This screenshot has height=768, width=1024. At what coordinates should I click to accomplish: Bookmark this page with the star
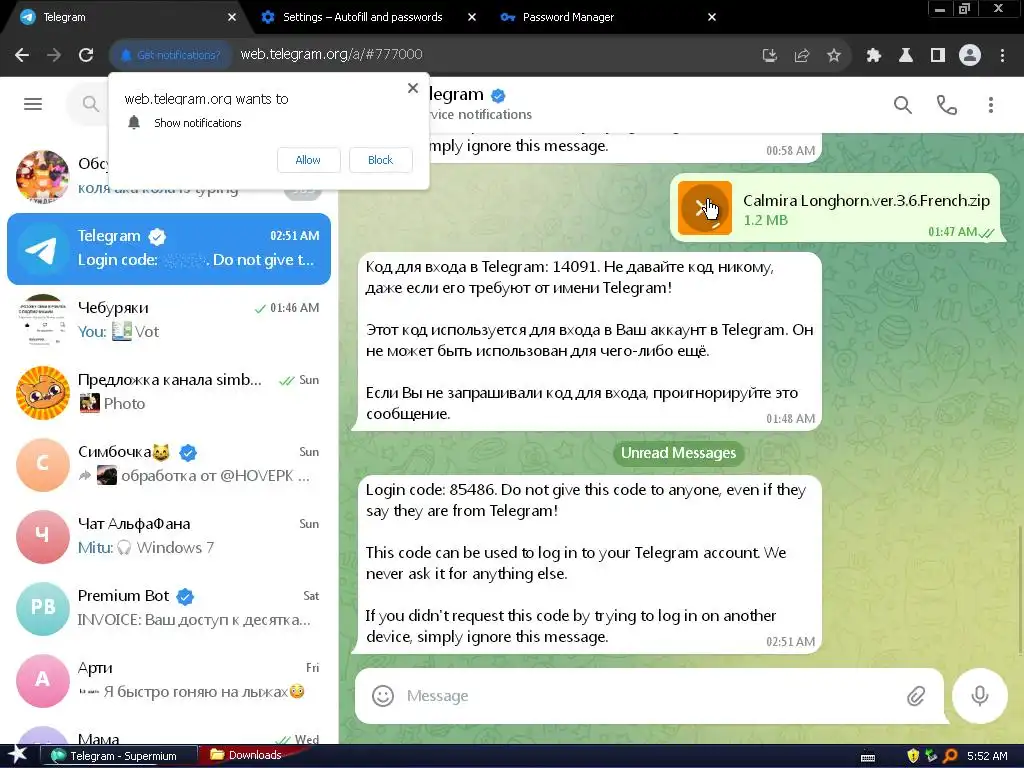pos(833,55)
